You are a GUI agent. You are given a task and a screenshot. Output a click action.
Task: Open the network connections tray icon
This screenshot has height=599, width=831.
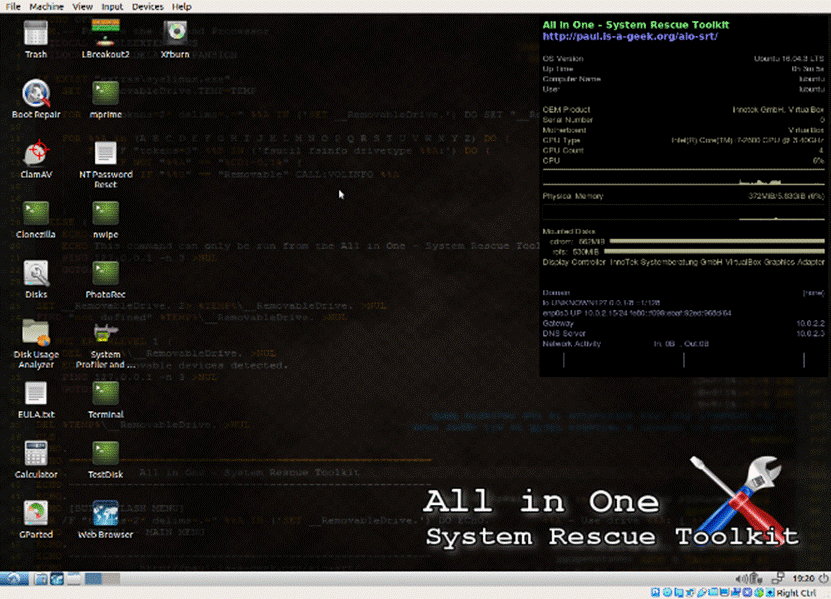click(778, 578)
